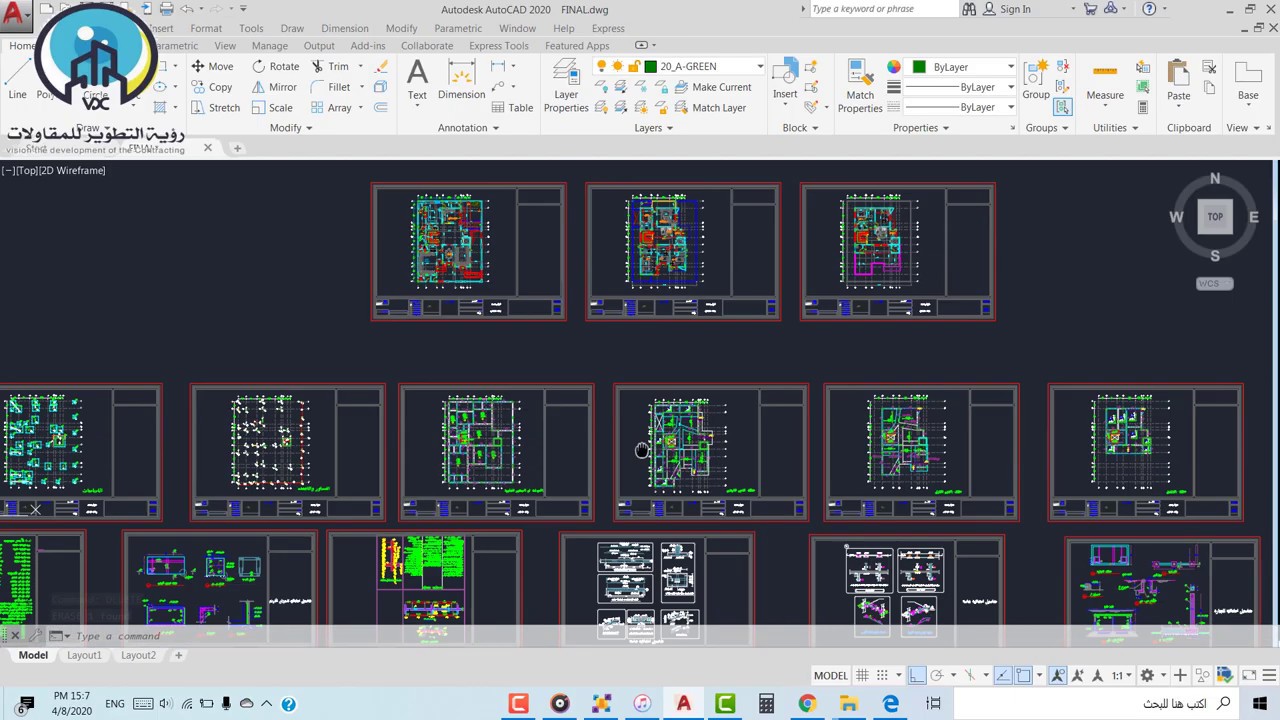This screenshot has width=1280, height=720.
Task: Open the Measure tool
Action: click(x=1105, y=82)
